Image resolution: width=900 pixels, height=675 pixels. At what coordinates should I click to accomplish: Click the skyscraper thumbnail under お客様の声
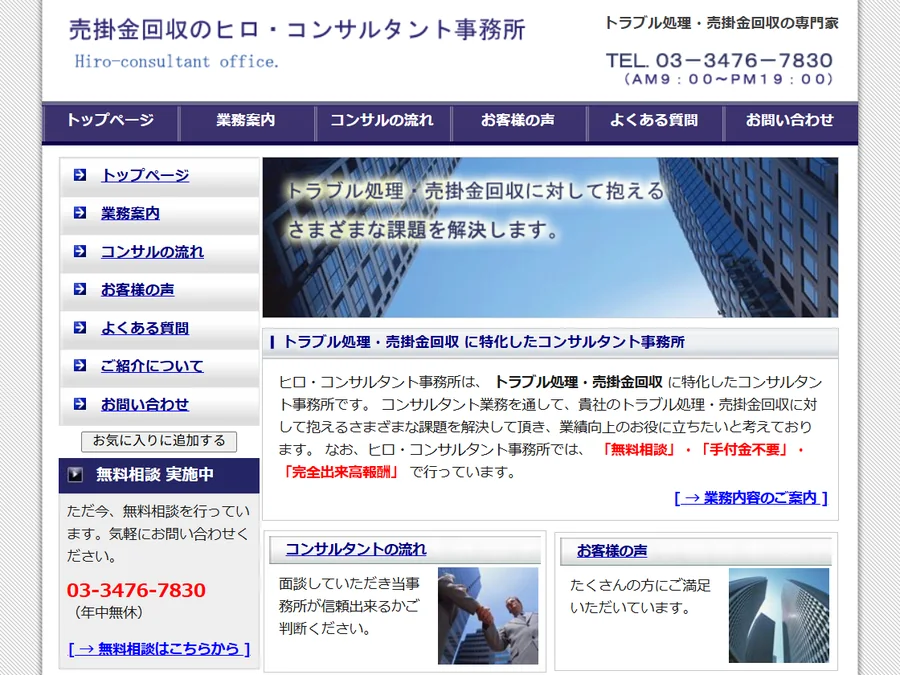pyautogui.click(x=779, y=615)
